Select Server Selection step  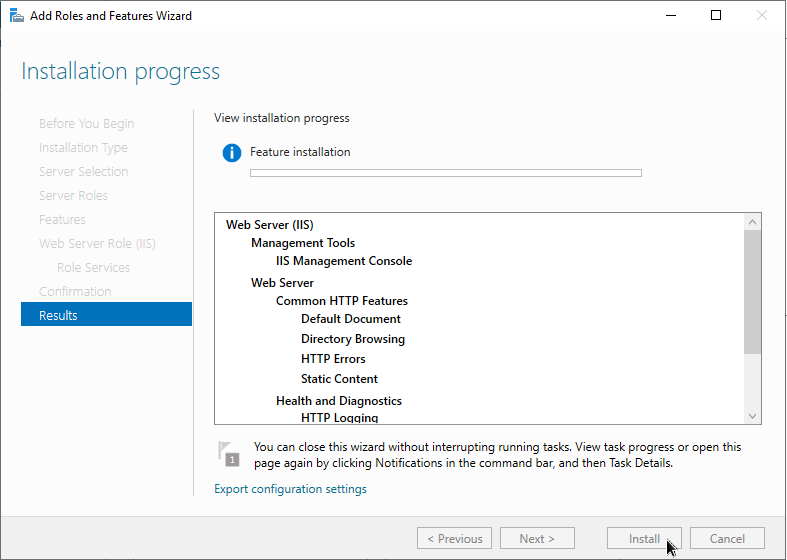(84, 172)
